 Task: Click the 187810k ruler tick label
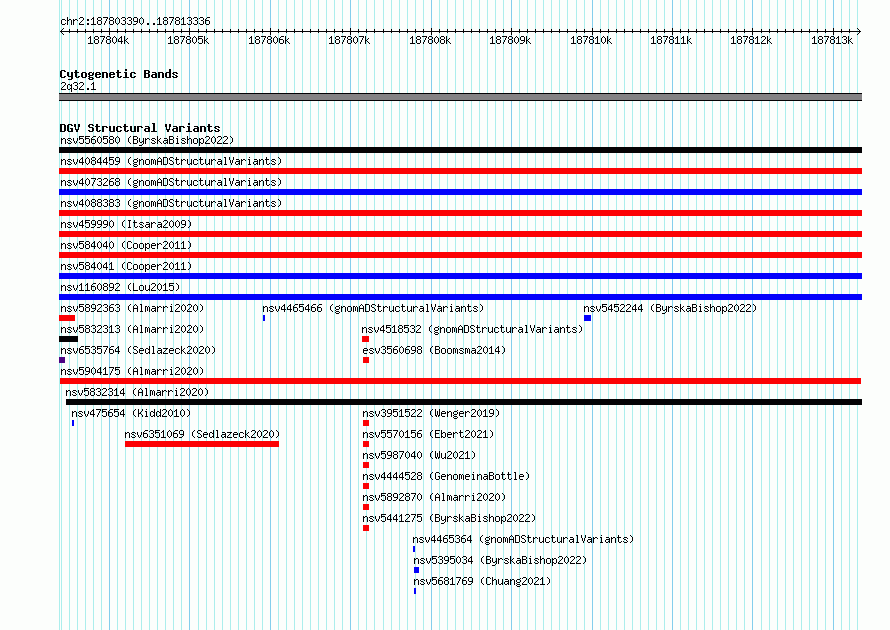pos(591,40)
